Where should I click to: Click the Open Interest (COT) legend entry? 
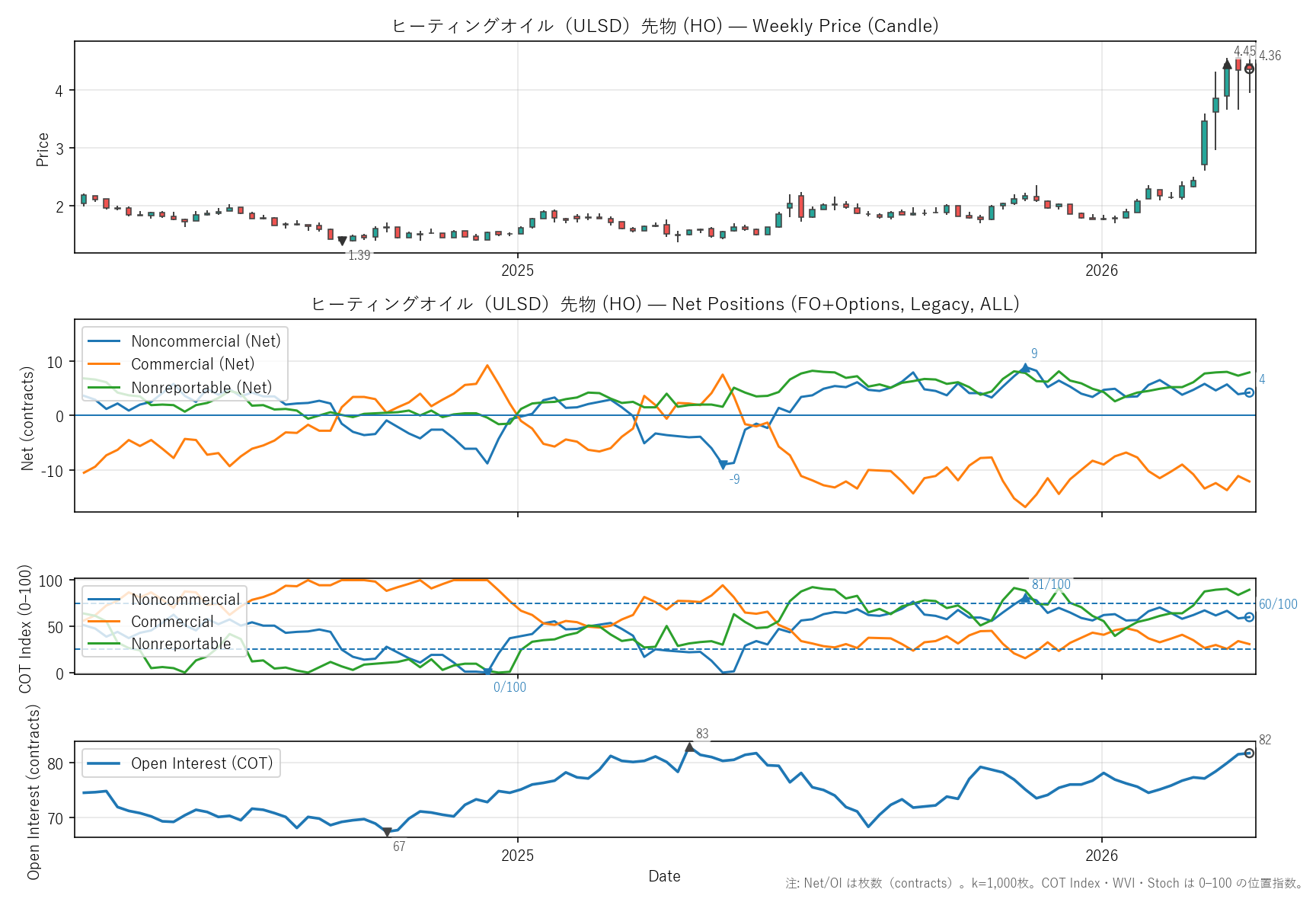tap(202, 763)
